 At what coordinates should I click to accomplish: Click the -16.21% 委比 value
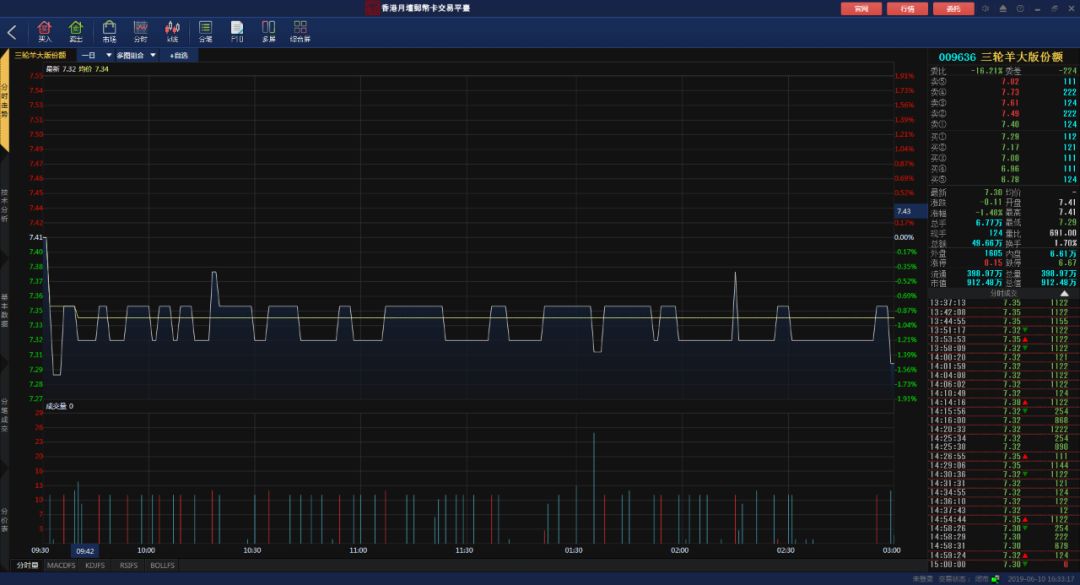pos(986,70)
